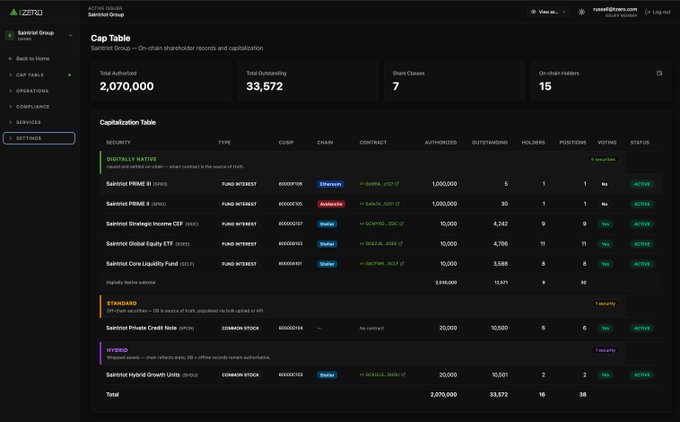Screen dimensions: 680x422
Task: Log out of the account
Action: [658, 12]
